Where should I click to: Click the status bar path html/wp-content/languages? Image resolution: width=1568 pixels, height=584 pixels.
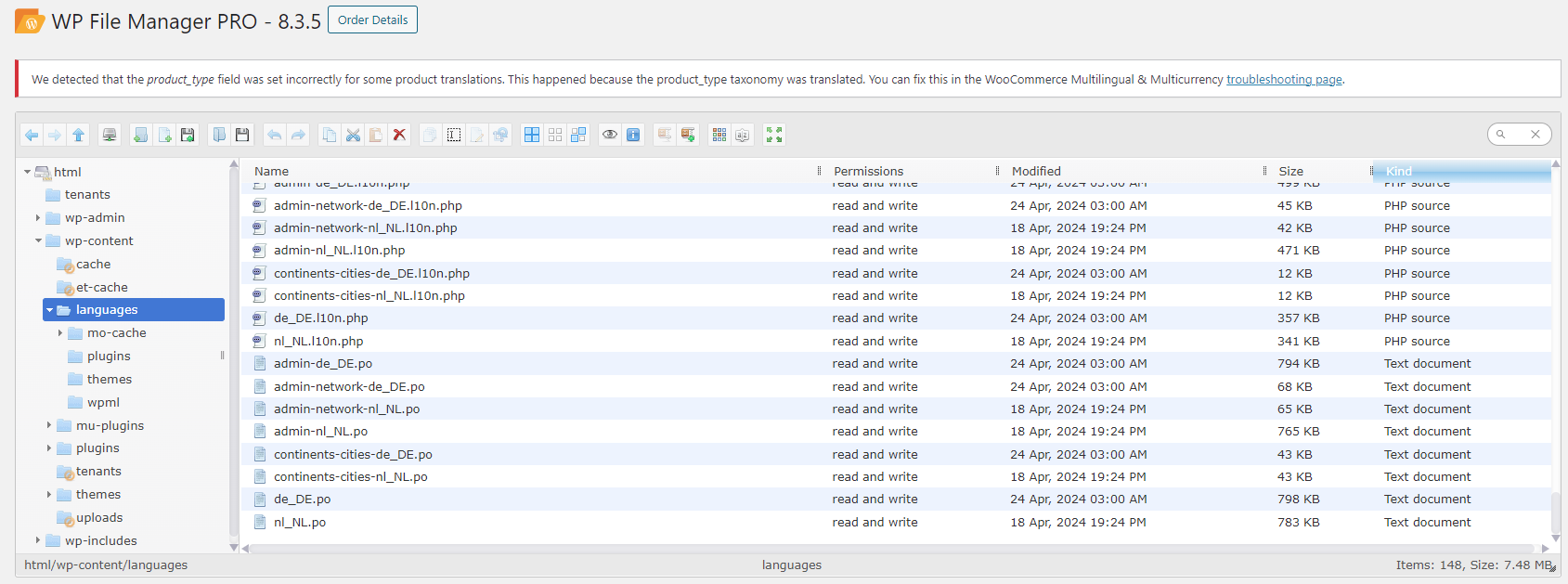(106, 565)
